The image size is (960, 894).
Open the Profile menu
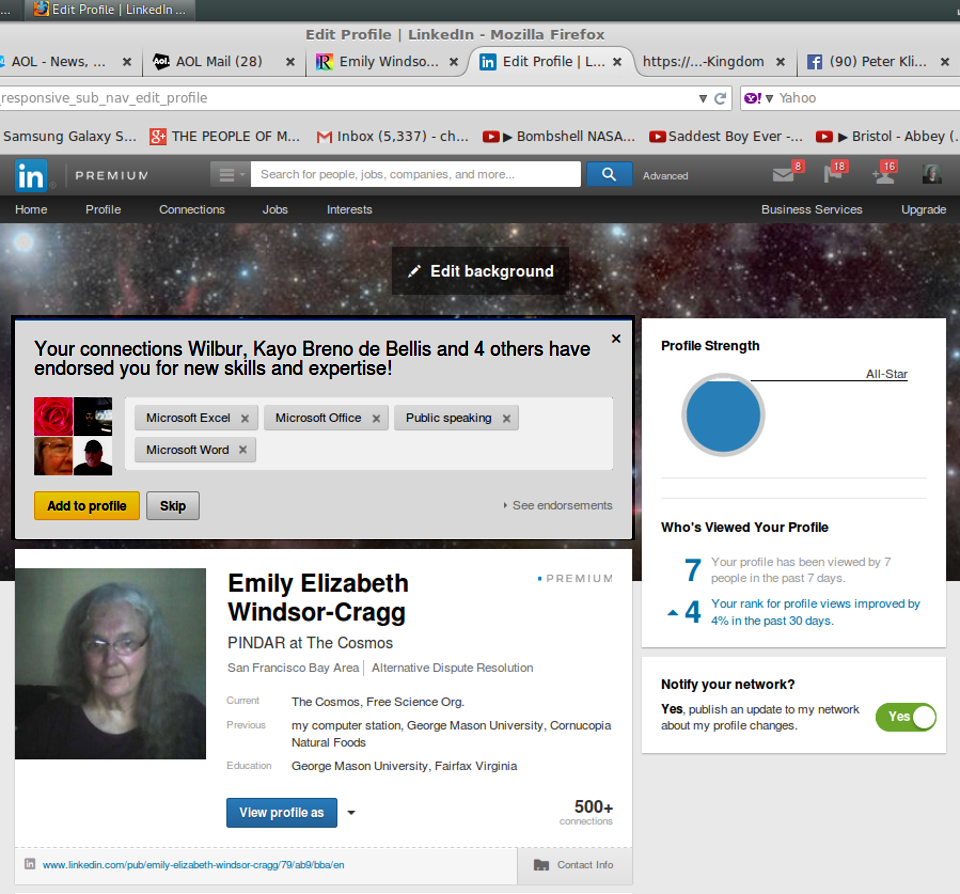103,210
